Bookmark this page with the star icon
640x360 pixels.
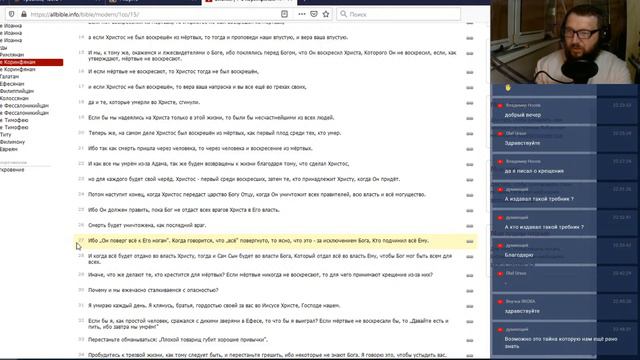(326, 14)
